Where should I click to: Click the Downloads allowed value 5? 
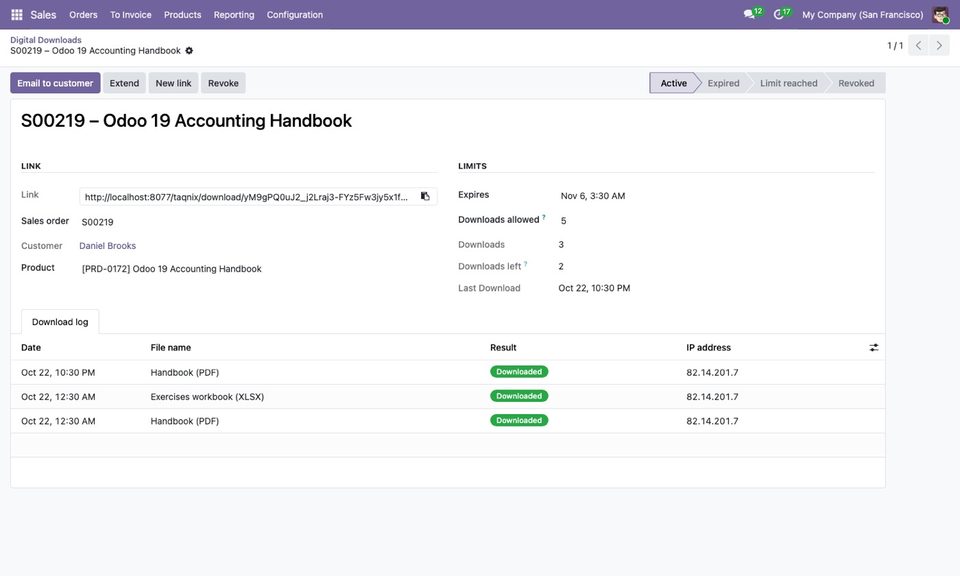[563, 220]
